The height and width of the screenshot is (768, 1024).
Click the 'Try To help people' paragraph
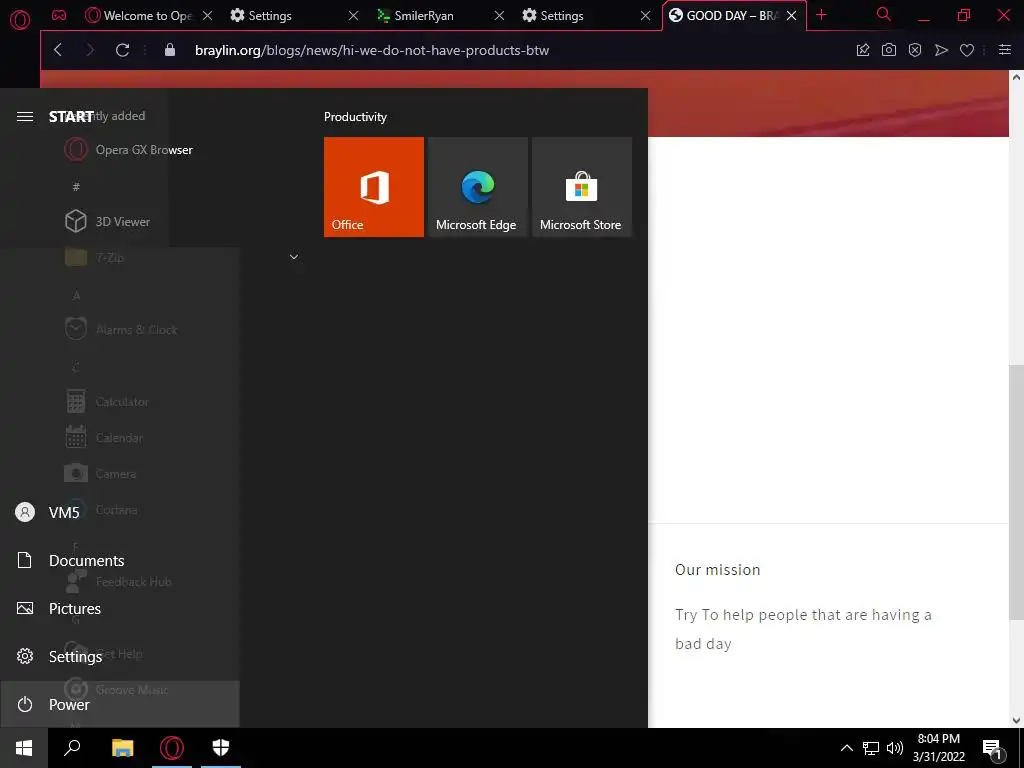tap(803, 629)
